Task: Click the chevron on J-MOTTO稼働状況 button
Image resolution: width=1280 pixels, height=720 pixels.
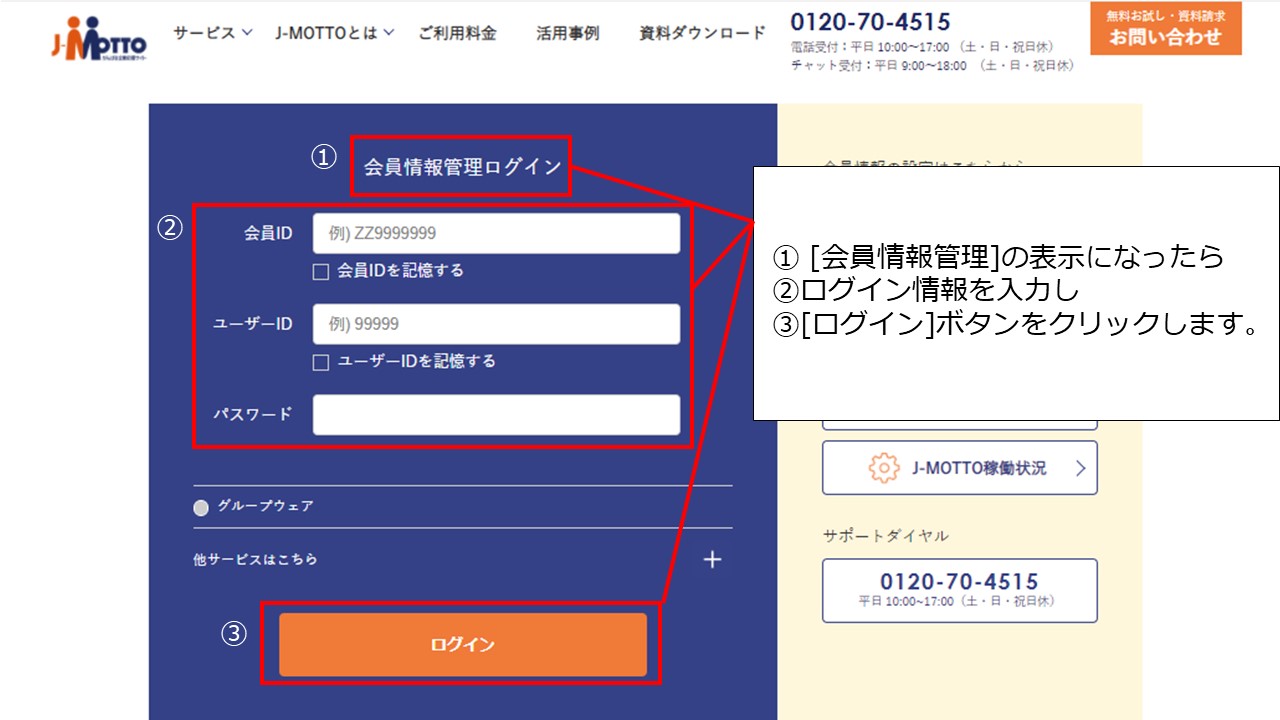Action: pos(1080,468)
